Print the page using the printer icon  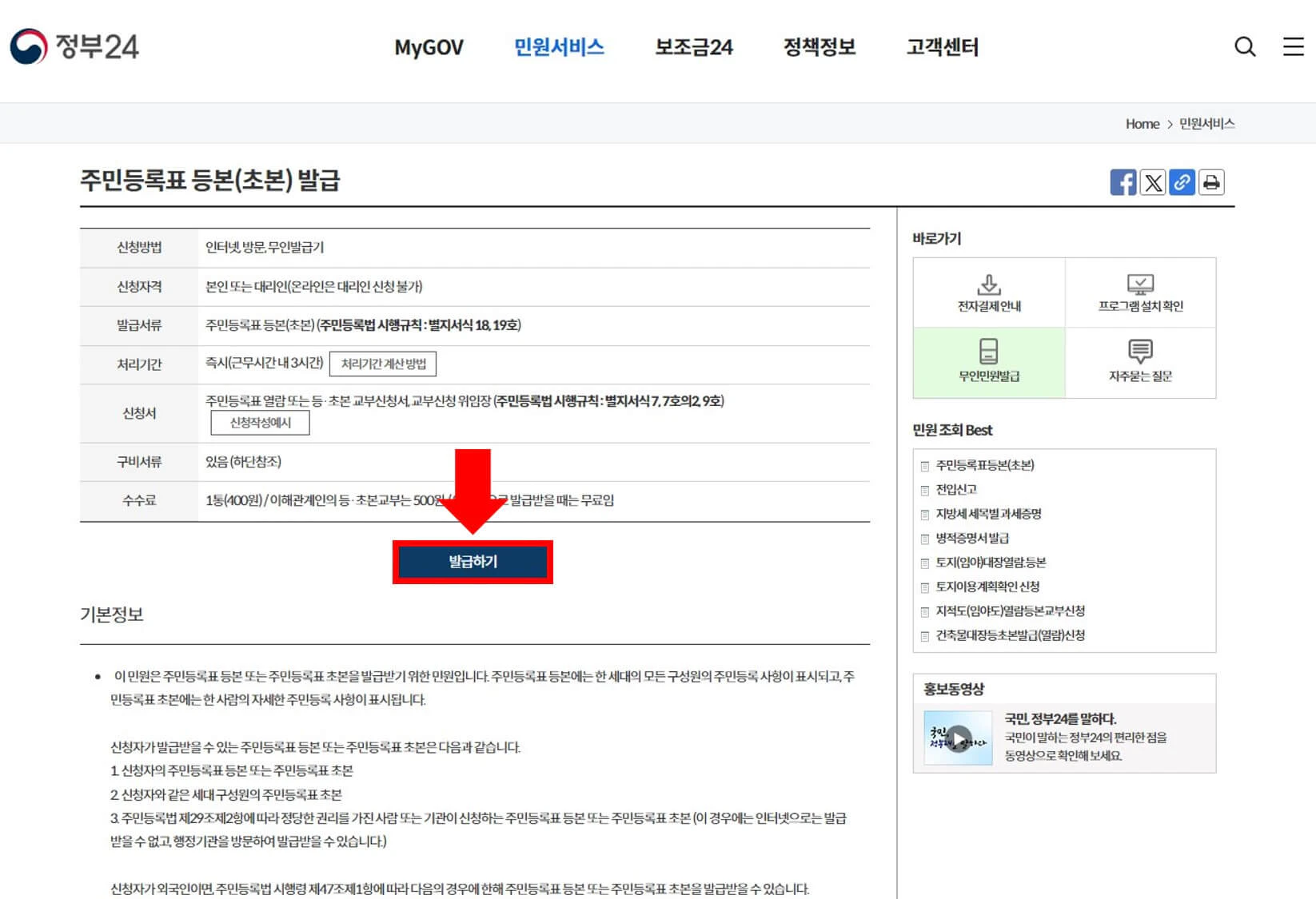(1211, 182)
